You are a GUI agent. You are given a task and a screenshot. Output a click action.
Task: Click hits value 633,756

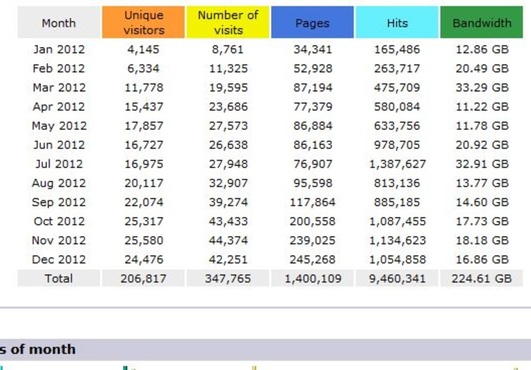(397, 126)
